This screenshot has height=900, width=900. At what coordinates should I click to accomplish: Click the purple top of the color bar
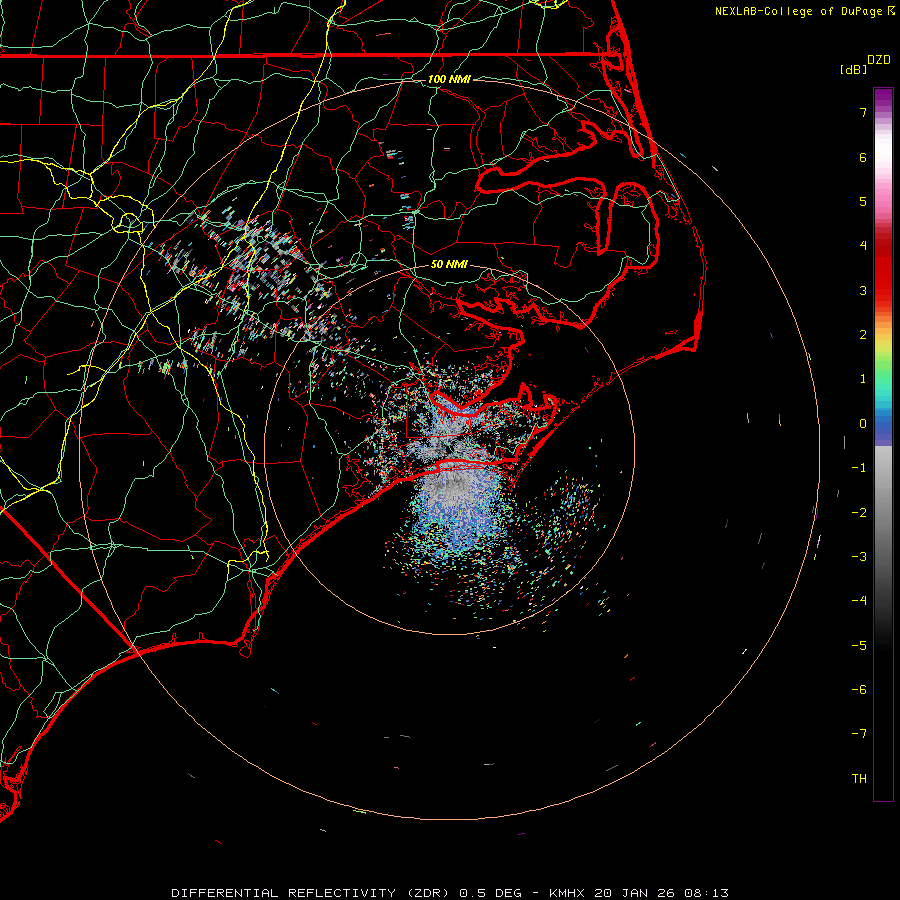[x=883, y=95]
